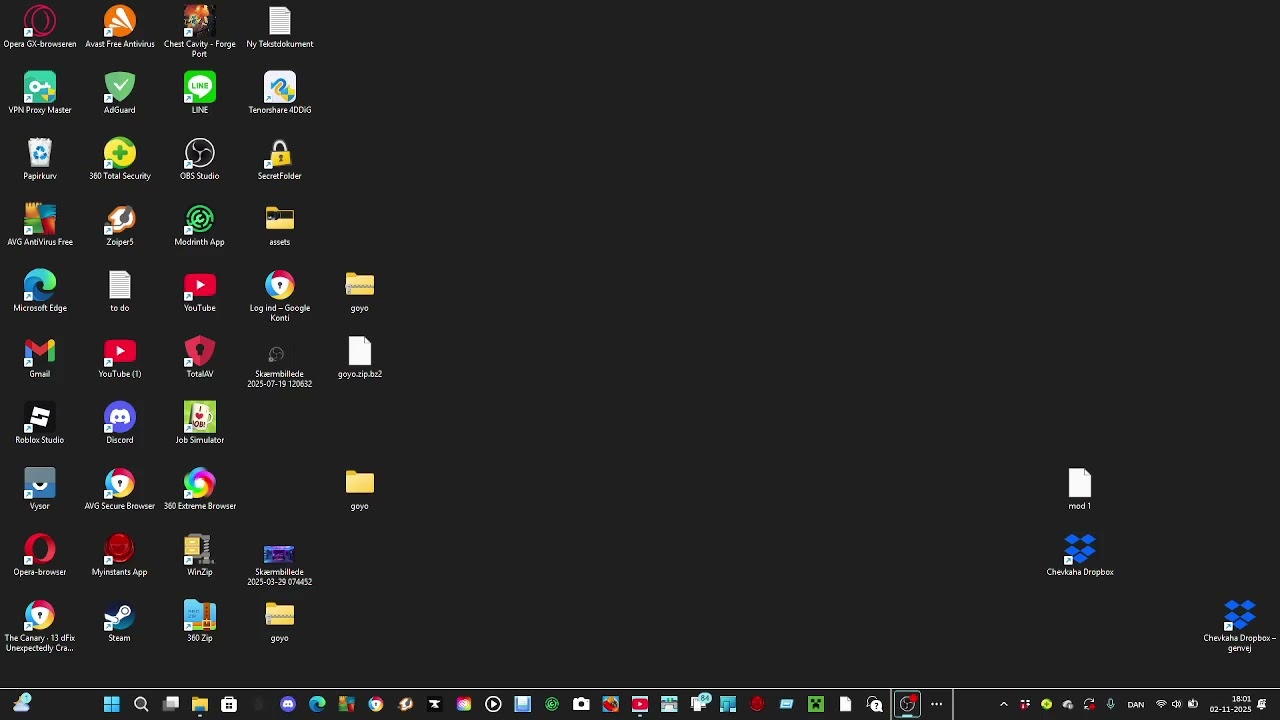Show taskbar overflow apps with the three dots
The width and height of the screenshot is (1280, 720).
(x=937, y=705)
